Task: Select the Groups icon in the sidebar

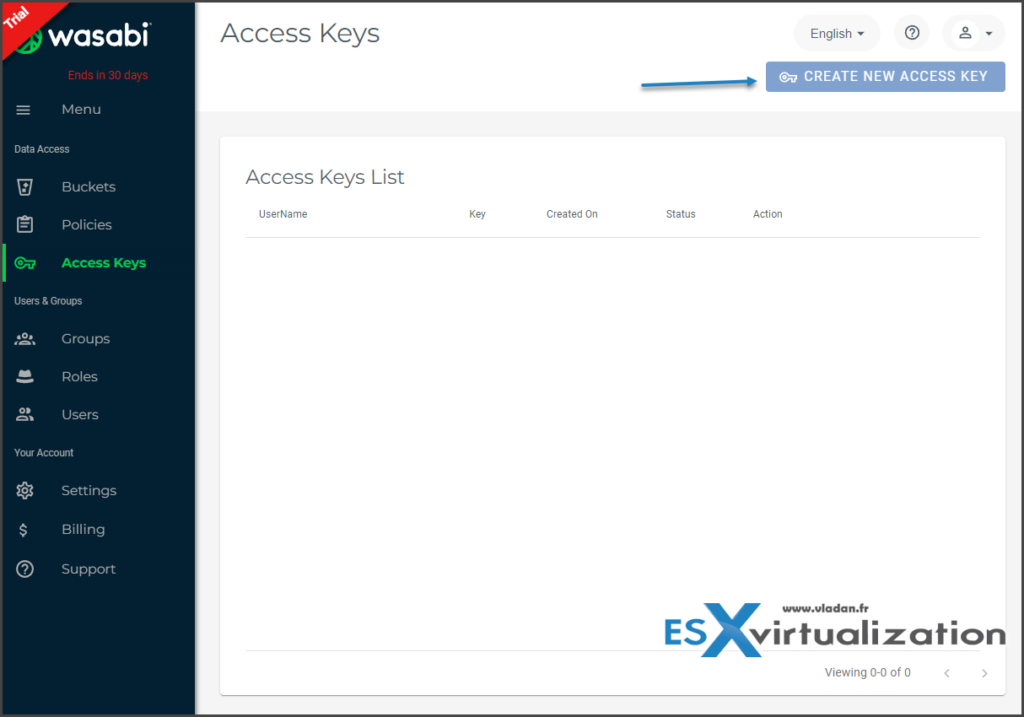Action: 25,338
